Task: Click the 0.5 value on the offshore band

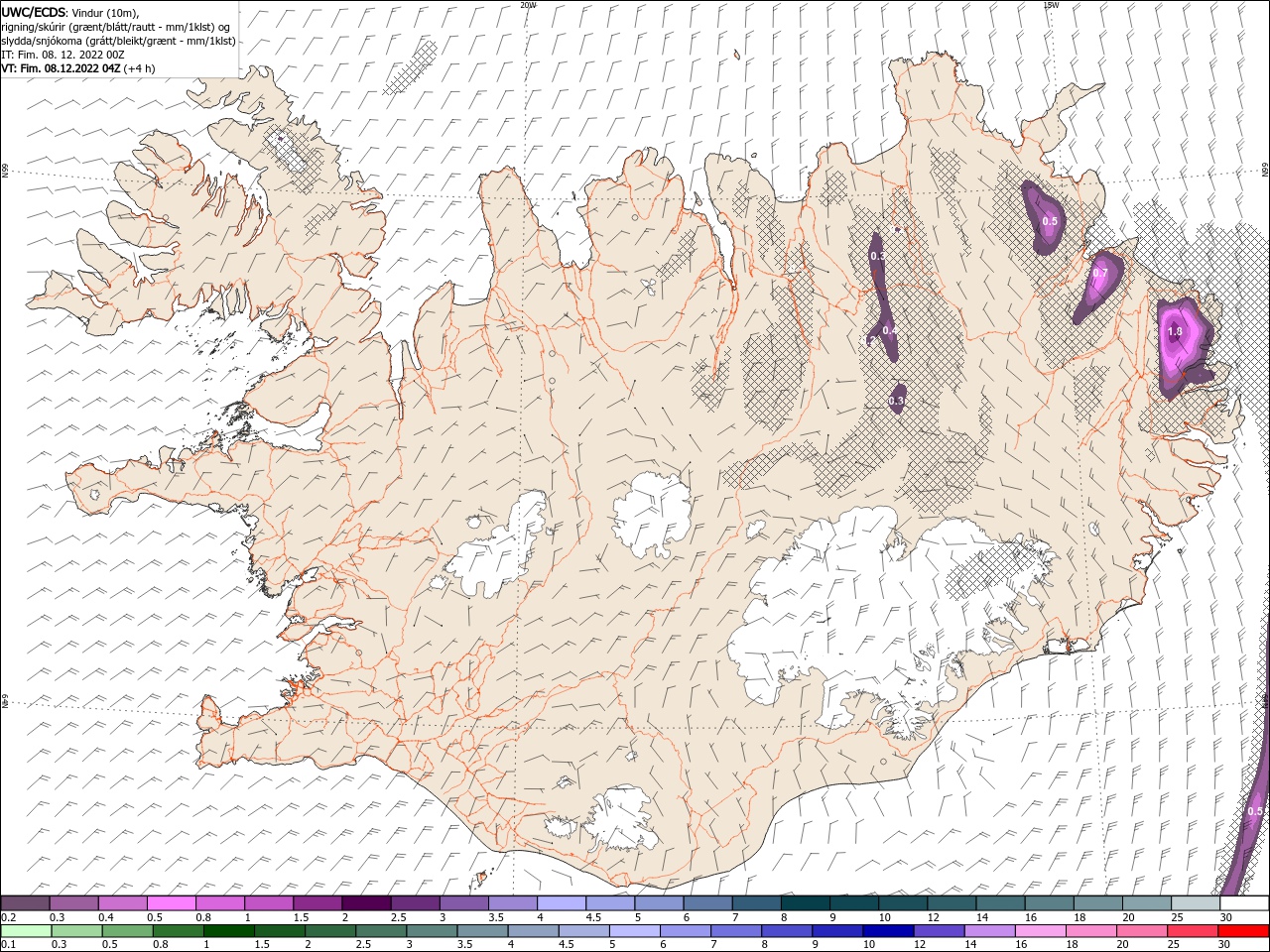Action: pos(1255,811)
